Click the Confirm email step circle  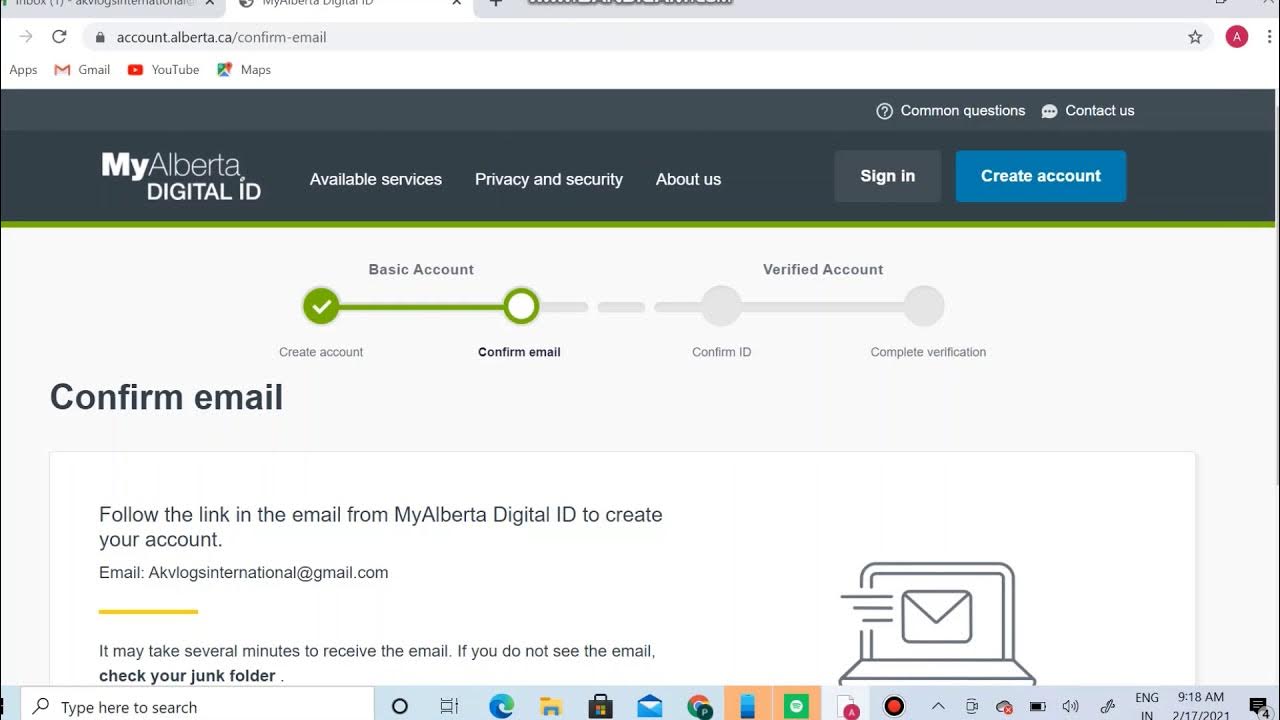521,307
